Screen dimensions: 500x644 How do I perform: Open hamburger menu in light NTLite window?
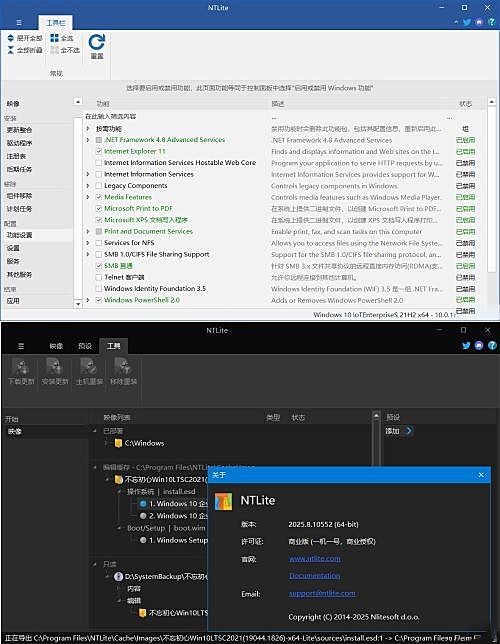pos(19,23)
